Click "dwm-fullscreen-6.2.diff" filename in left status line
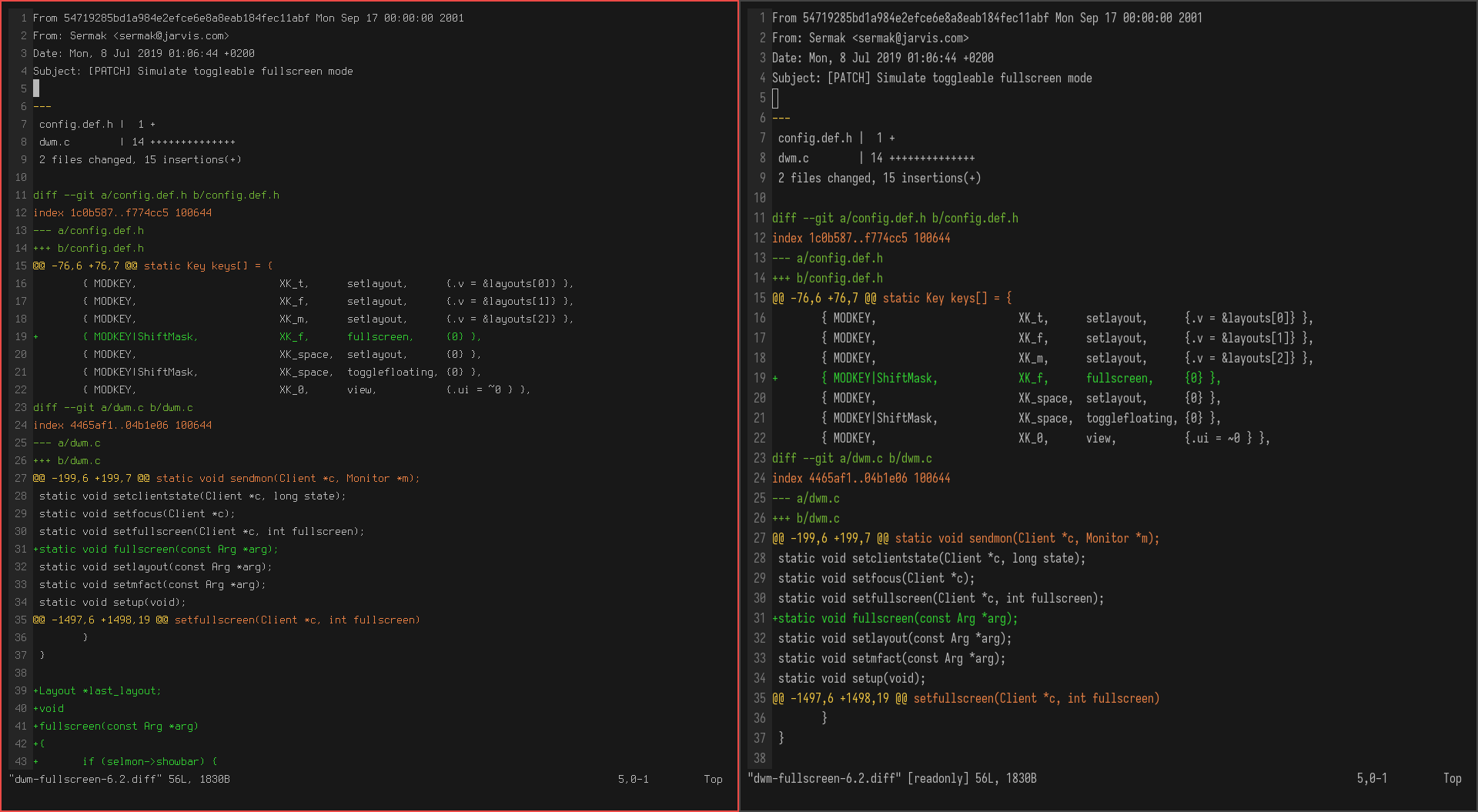 (85, 779)
